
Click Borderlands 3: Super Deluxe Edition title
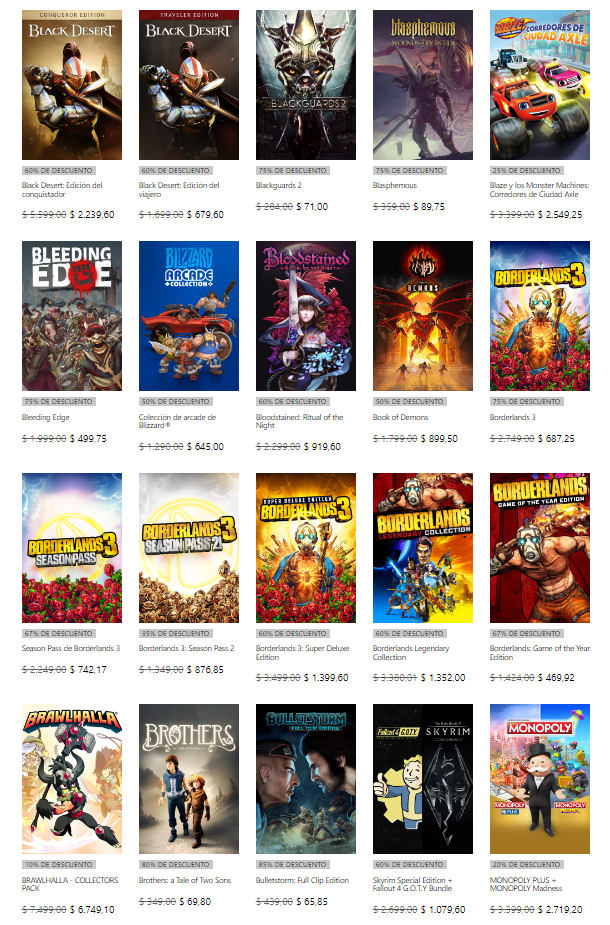(302, 652)
